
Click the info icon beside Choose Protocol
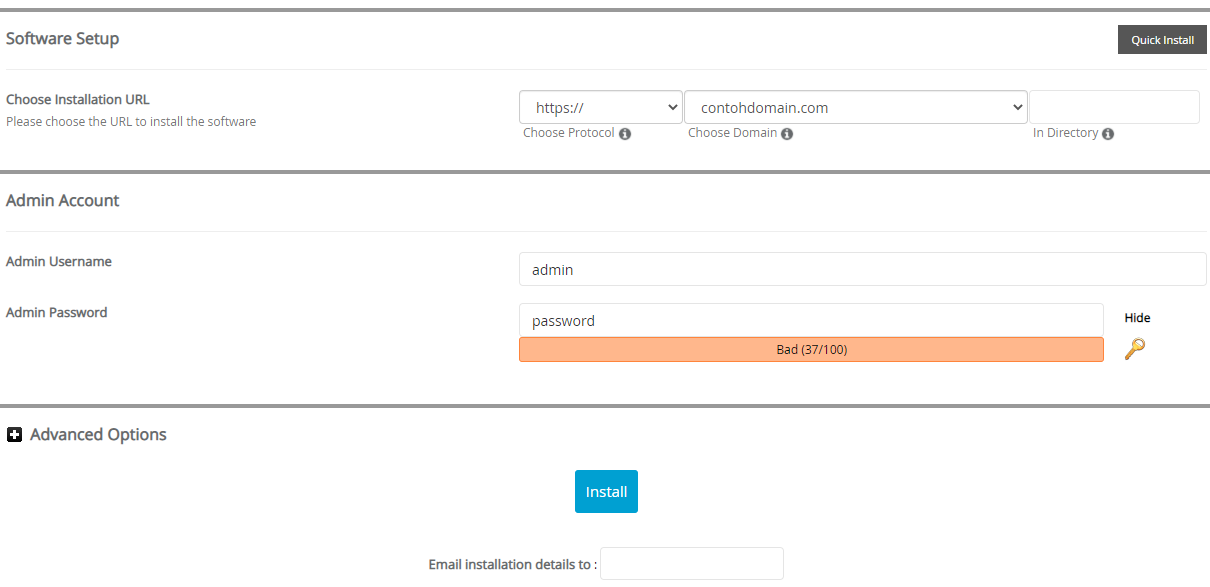pos(625,134)
